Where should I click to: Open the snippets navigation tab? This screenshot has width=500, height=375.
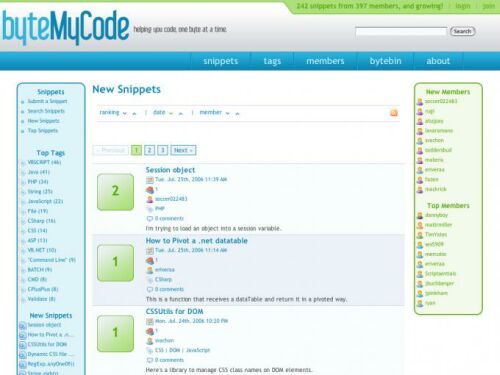[221, 61]
